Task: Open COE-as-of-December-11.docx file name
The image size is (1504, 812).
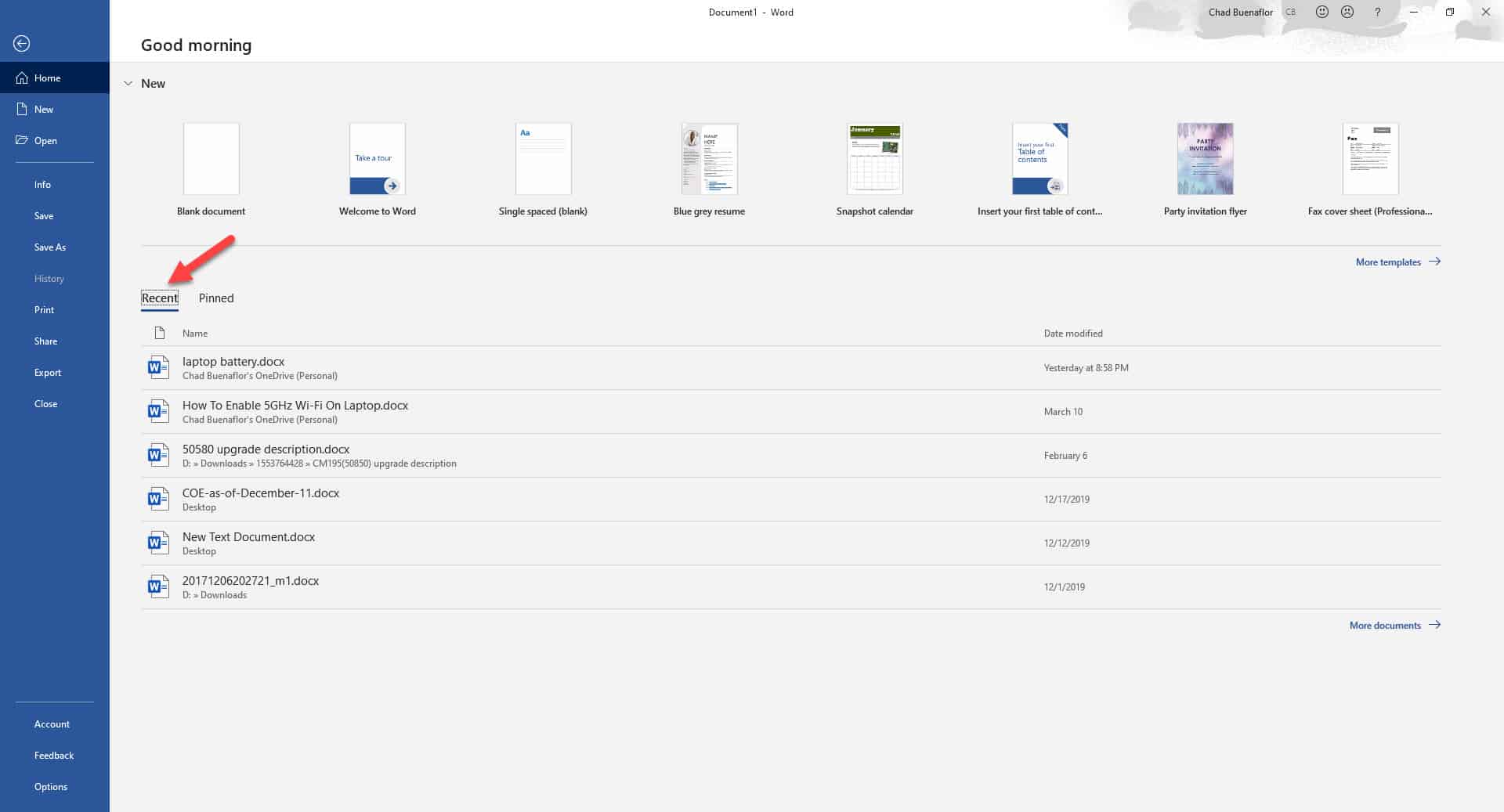Action: pos(261,493)
